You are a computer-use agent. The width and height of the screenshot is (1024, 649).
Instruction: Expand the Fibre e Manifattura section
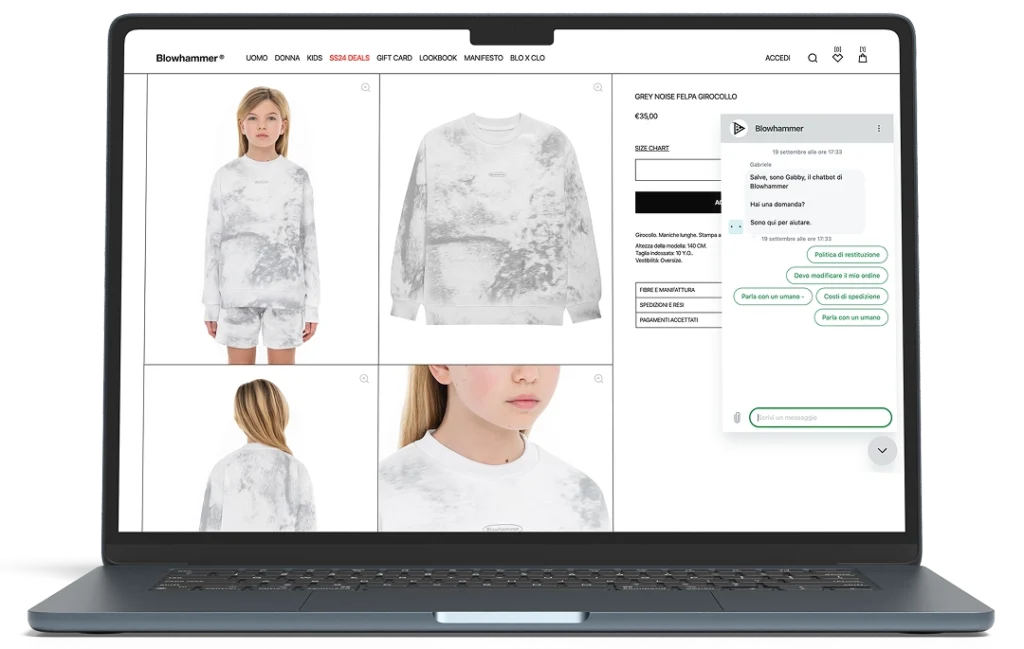coord(678,290)
